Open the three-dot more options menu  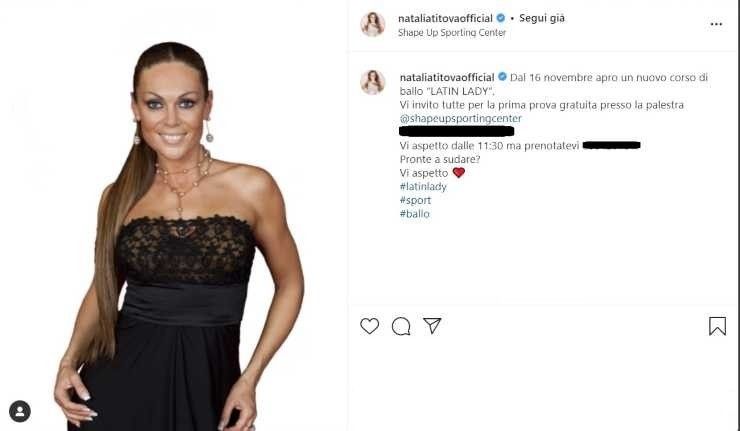tap(716, 24)
